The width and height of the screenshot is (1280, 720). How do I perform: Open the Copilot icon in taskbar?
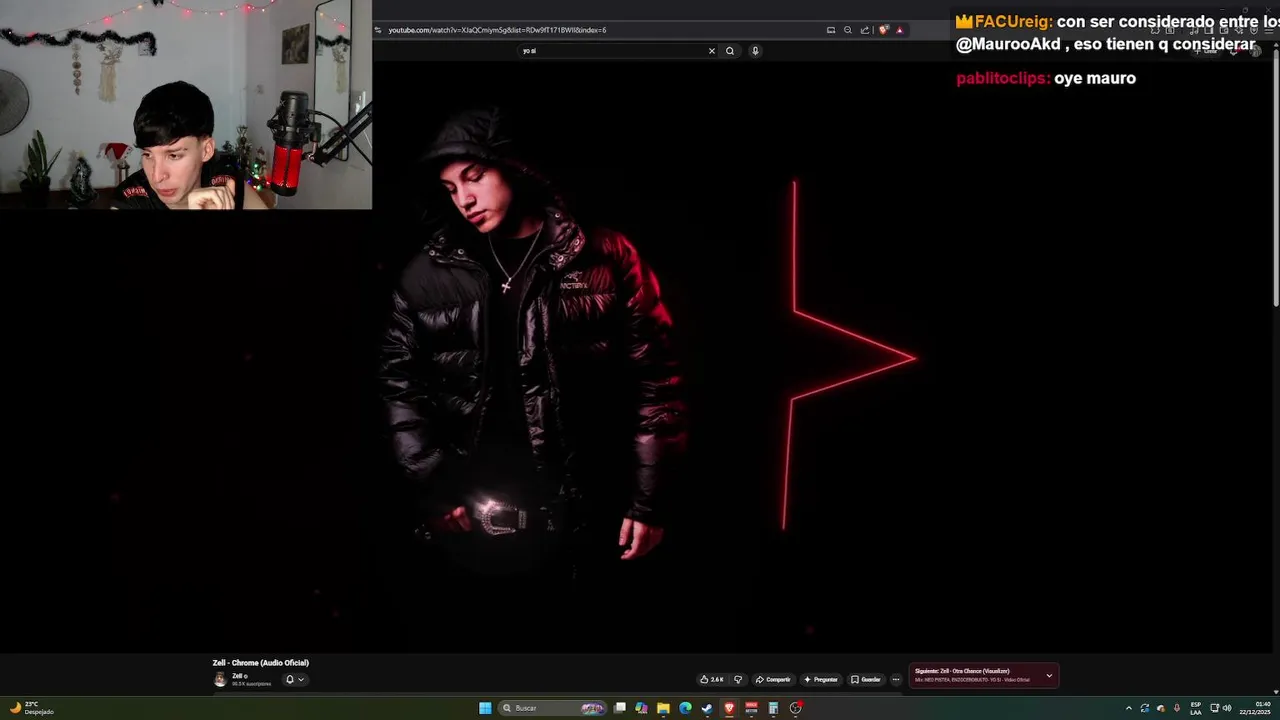point(642,708)
